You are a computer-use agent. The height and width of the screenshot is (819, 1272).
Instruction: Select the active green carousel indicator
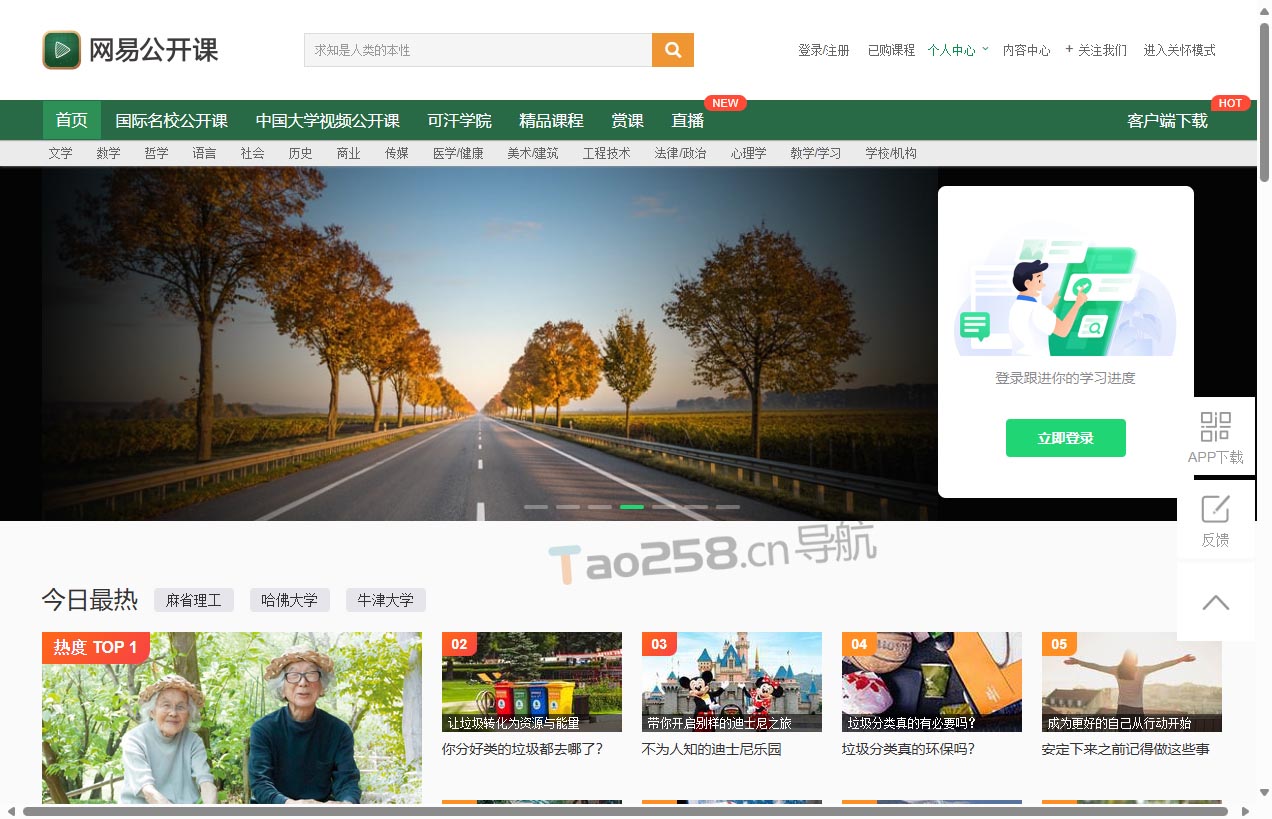(x=632, y=507)
